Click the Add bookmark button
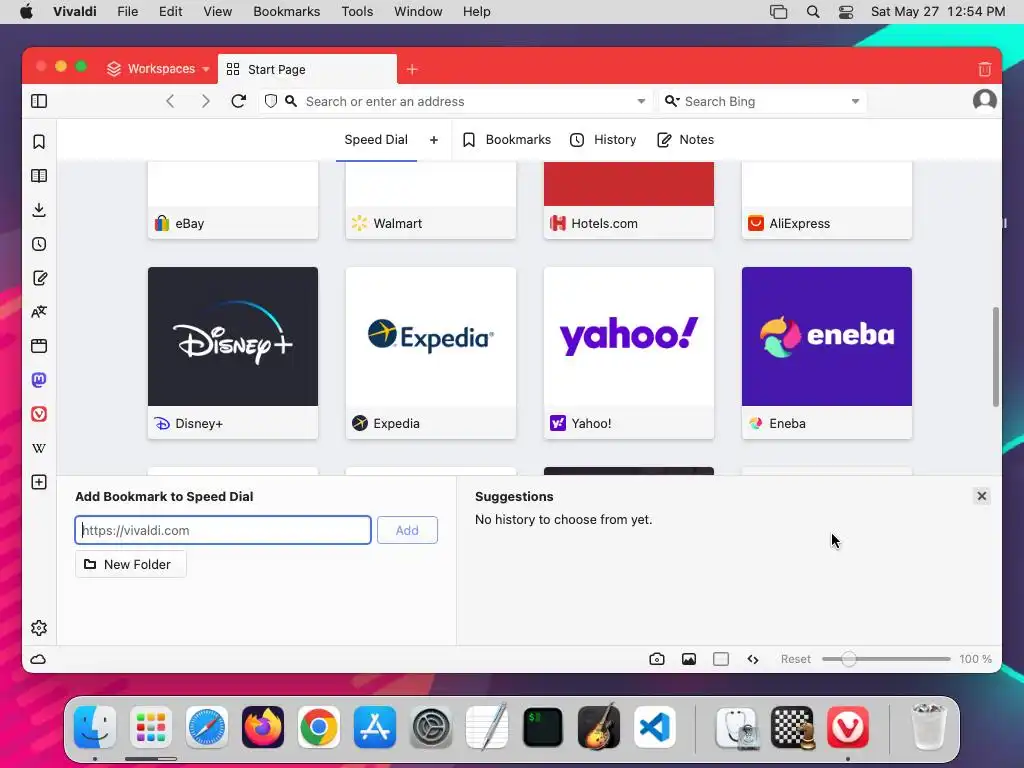 click(x=408, y=530)
